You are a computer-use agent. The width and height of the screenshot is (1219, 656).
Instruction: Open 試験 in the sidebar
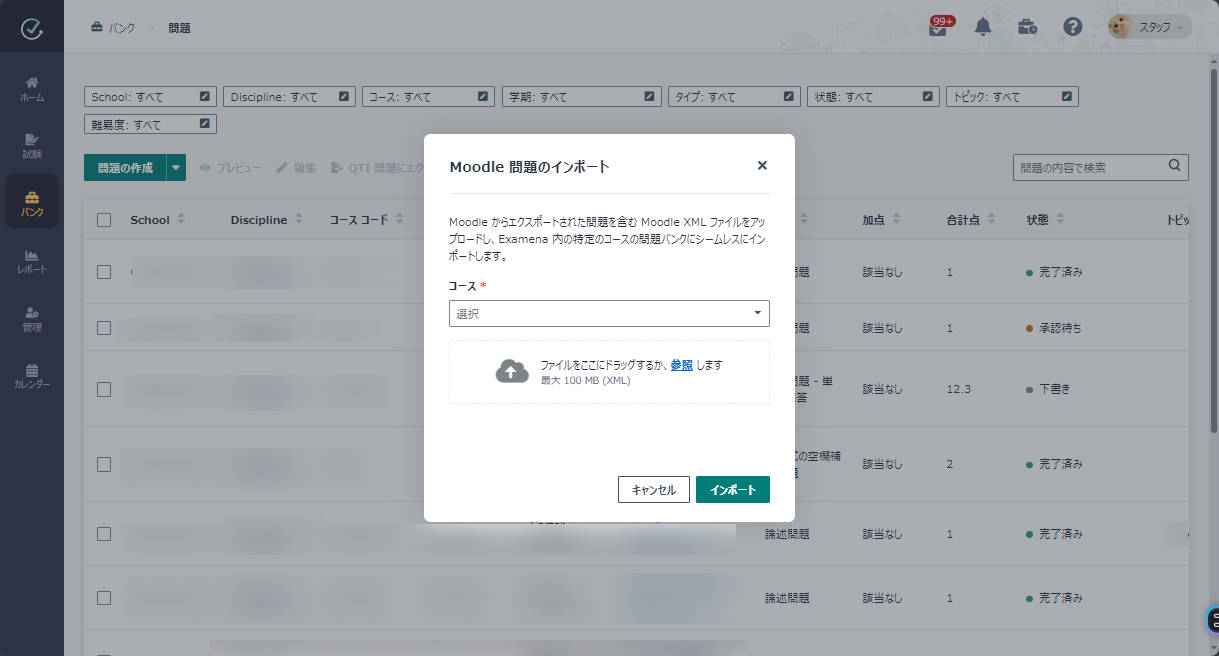[32, 147]
